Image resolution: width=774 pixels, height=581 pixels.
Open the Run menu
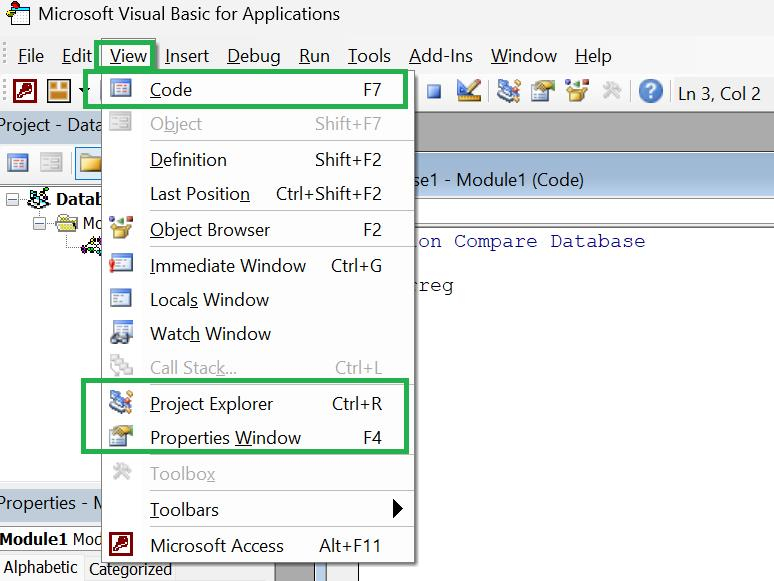314,56
